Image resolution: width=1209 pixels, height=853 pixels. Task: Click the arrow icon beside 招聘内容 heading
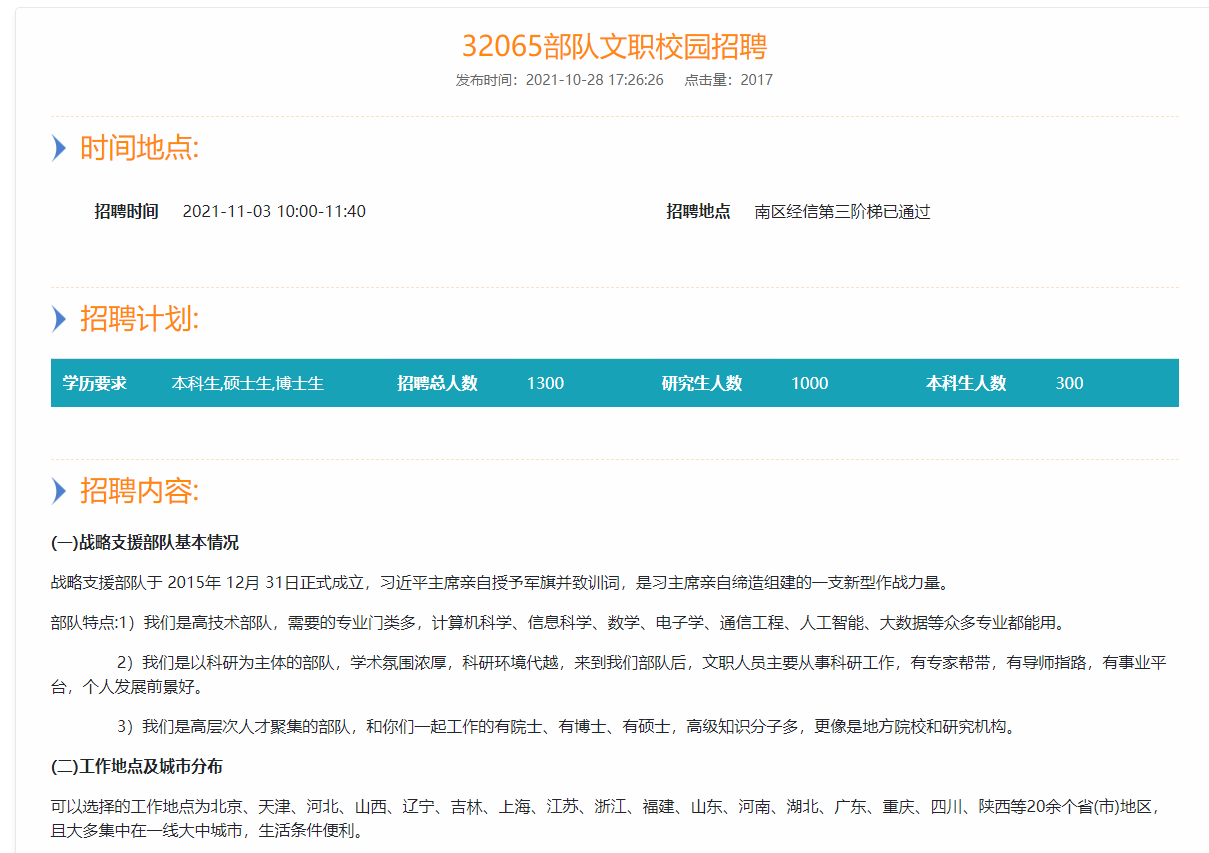click(x=59, y=491)
